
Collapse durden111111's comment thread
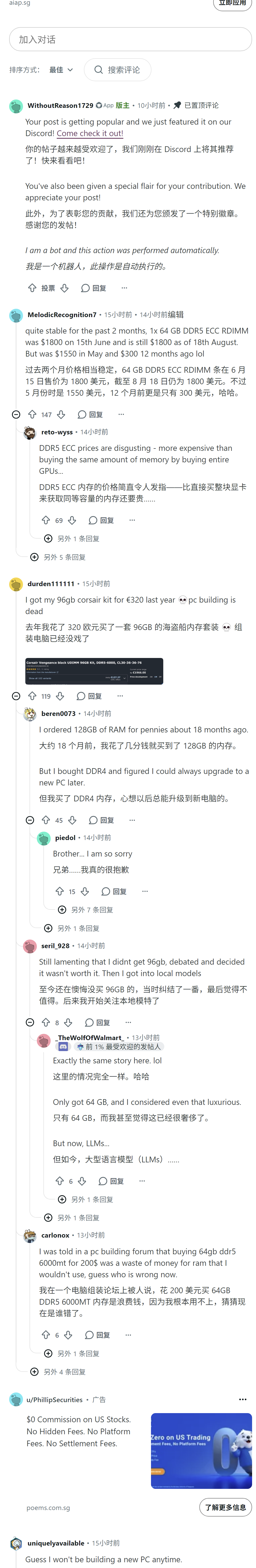tap(16, 696)
